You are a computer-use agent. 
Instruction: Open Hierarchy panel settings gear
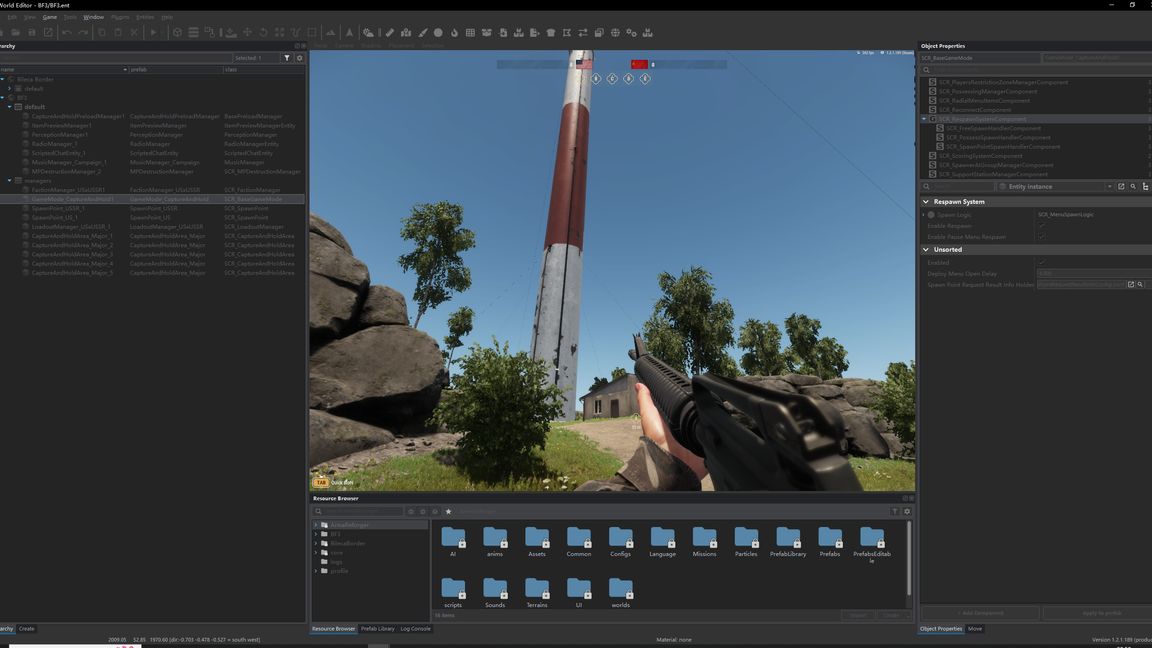point(299,58)
